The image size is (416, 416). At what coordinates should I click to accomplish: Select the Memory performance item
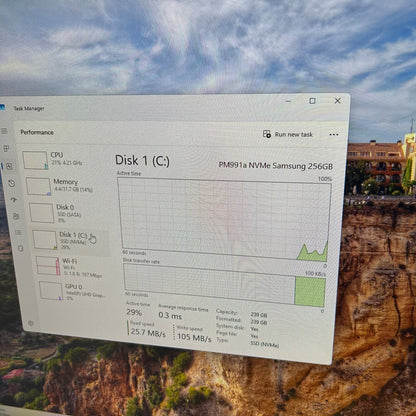click(x=60, y=186)
